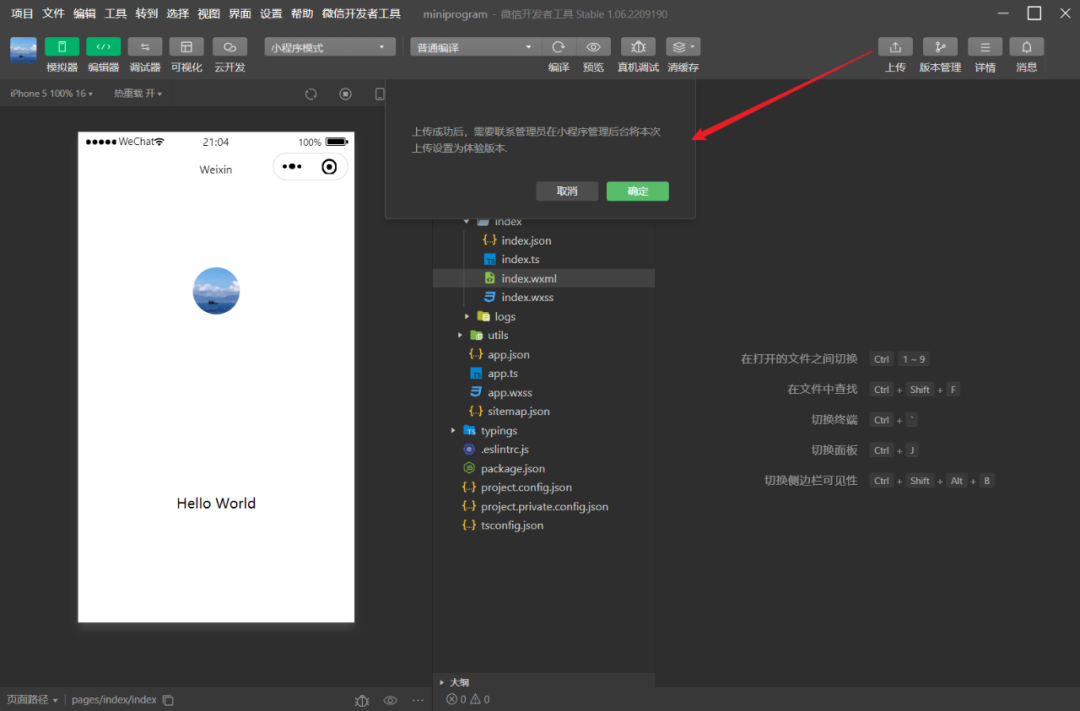Click the green 确定 button

pos(637,191)
